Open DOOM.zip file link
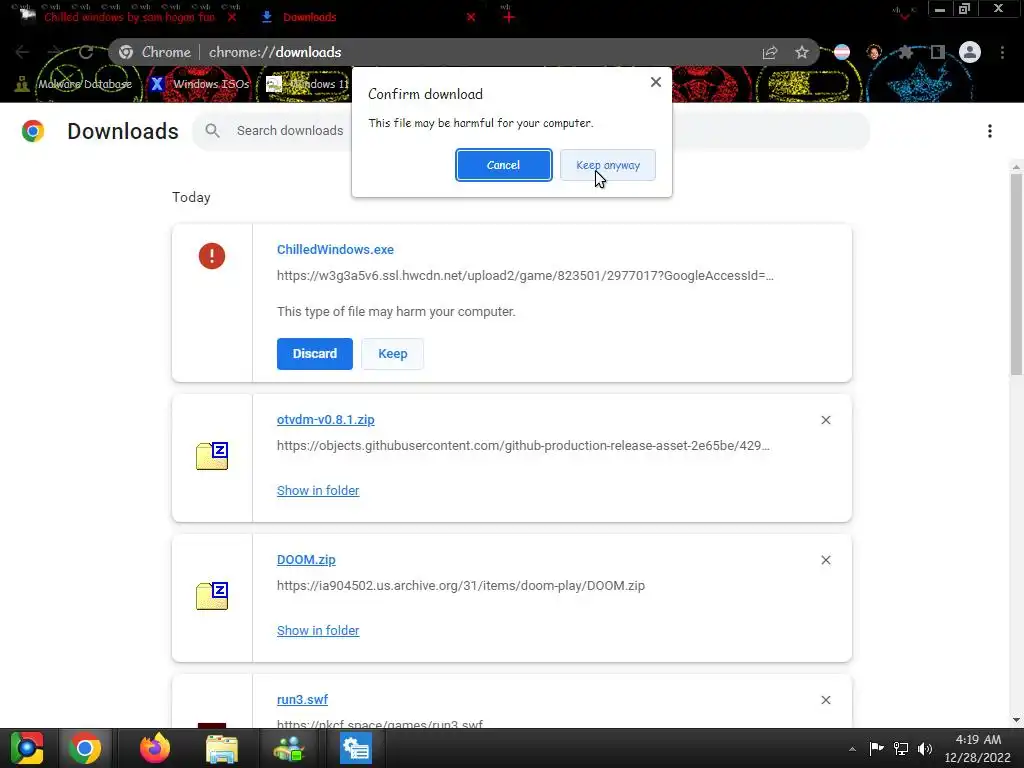The image size is (1024, 768). pyautogui.click(x=306, y=560)
